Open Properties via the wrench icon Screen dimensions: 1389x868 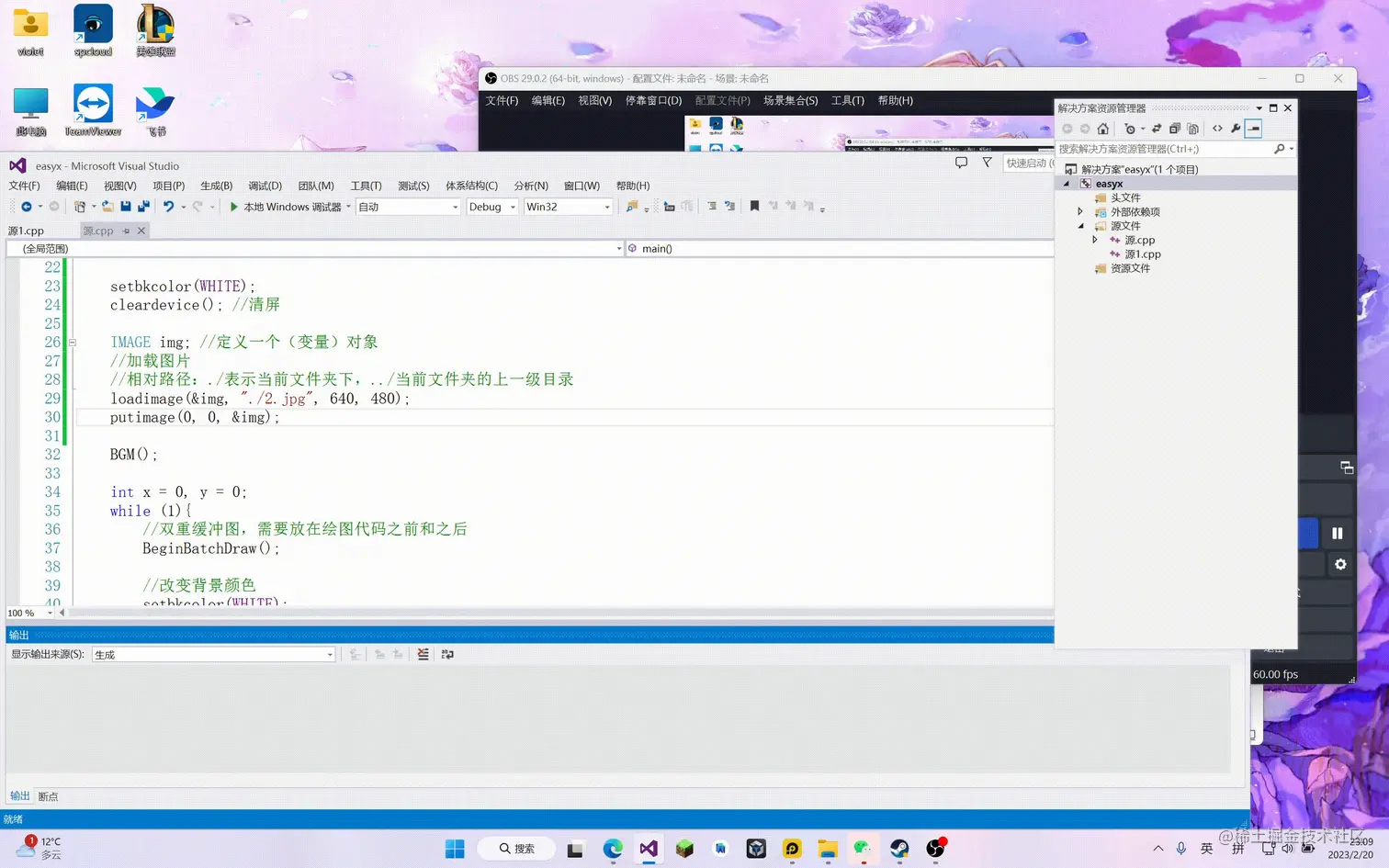click(1236, 129)
